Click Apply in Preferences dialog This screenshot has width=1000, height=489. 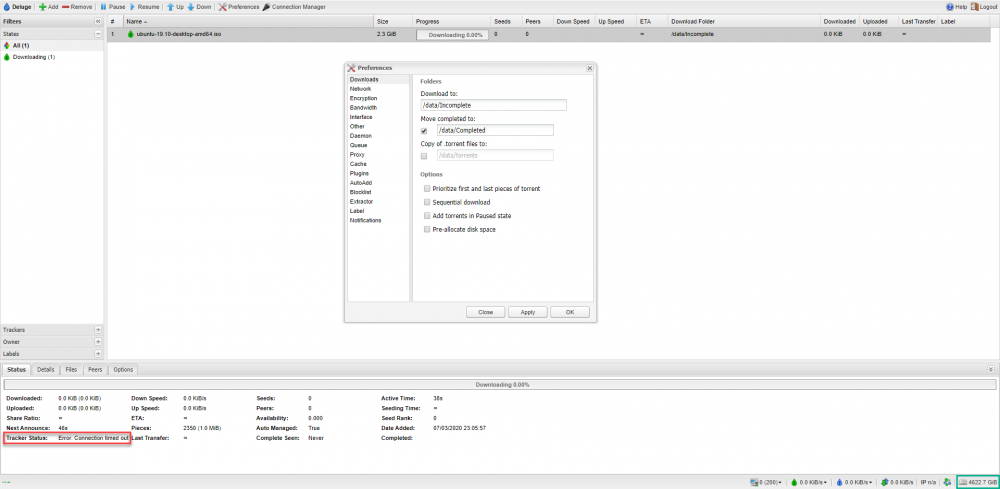pyautogui.click(x=527, y=312)
